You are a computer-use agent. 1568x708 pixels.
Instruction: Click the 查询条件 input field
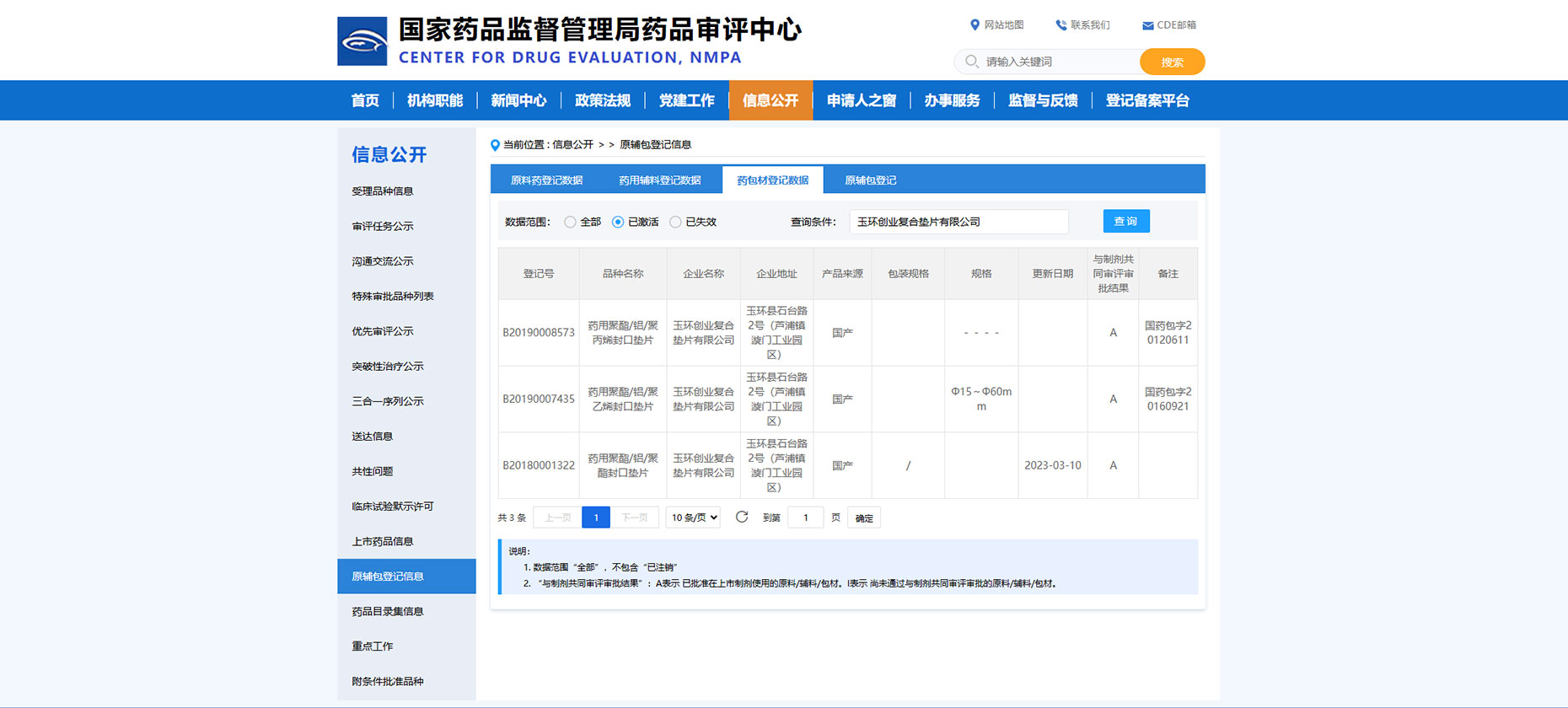pos(959,222)
